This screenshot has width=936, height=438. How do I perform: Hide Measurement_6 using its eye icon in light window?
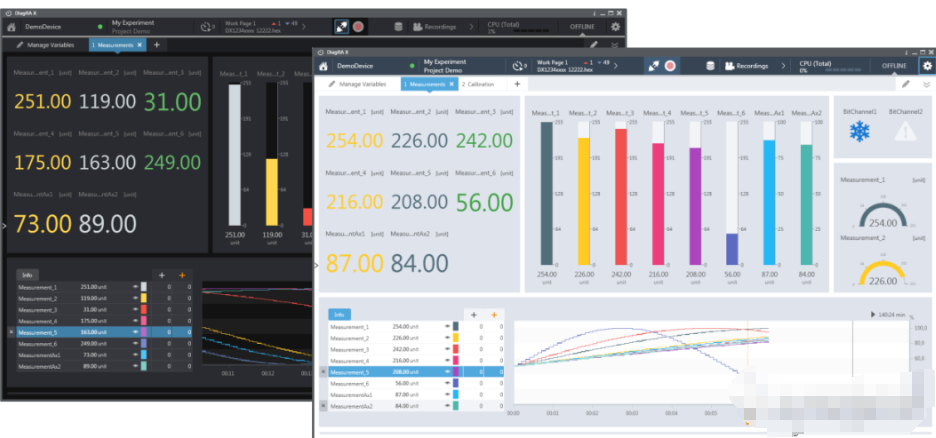tap(447, 383)
